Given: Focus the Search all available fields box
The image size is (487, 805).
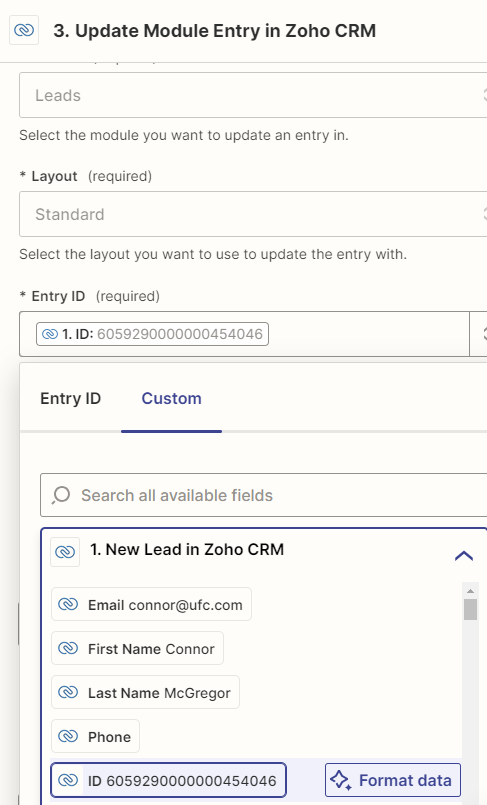Looking at the screenshot, I should point(263,495).
